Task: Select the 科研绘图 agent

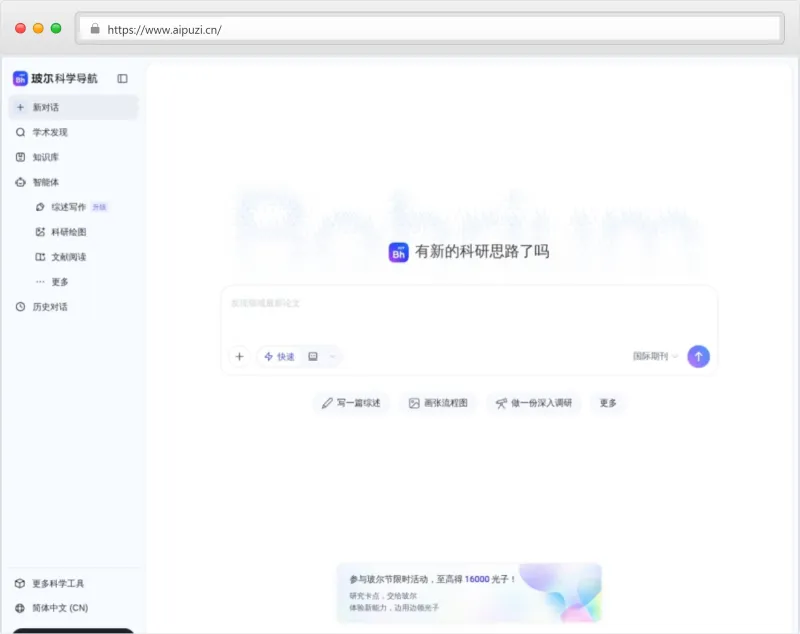Action: point(61,232)
